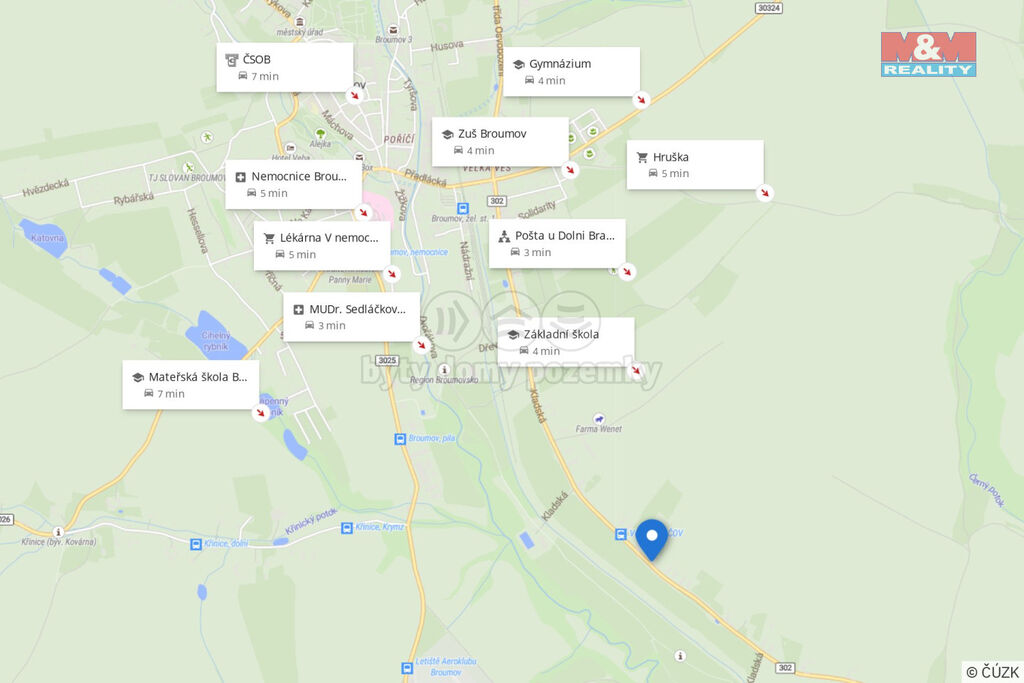The height and width of the screenshot is (683, 1024).
Task: Click the Broumov žel. st. bus stop icon
Action: tap(462, 208)
